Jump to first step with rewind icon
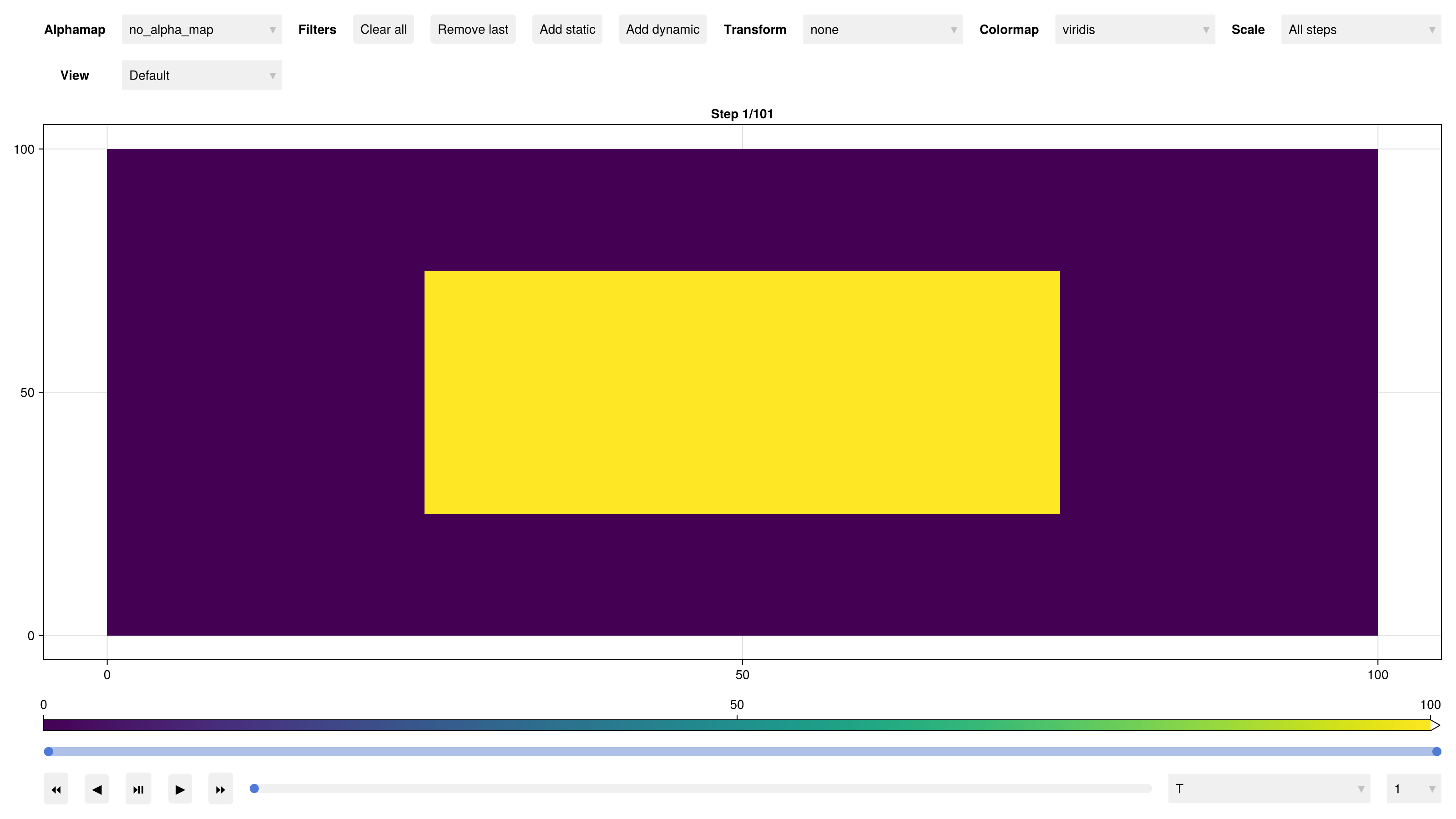1456x819 pixels. coord(56,789)
